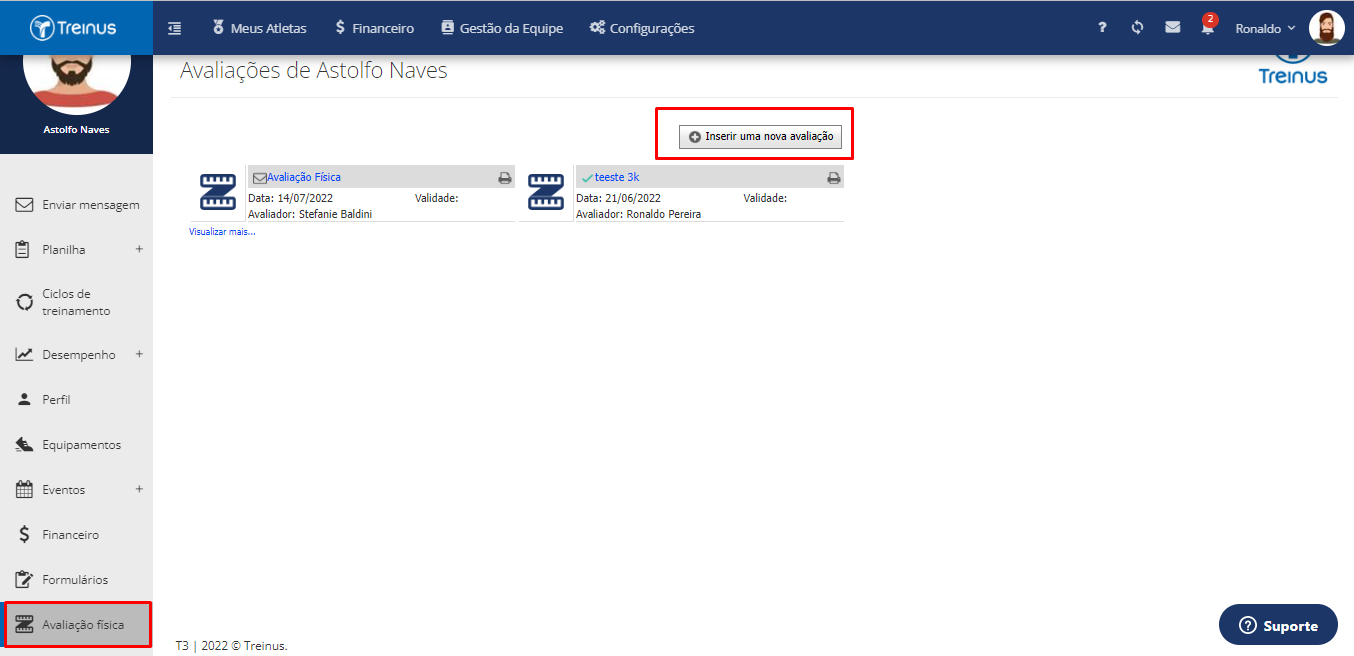Print the teeste 3k evaluation
Screen dimensions: 1354x656
point(834,178)
